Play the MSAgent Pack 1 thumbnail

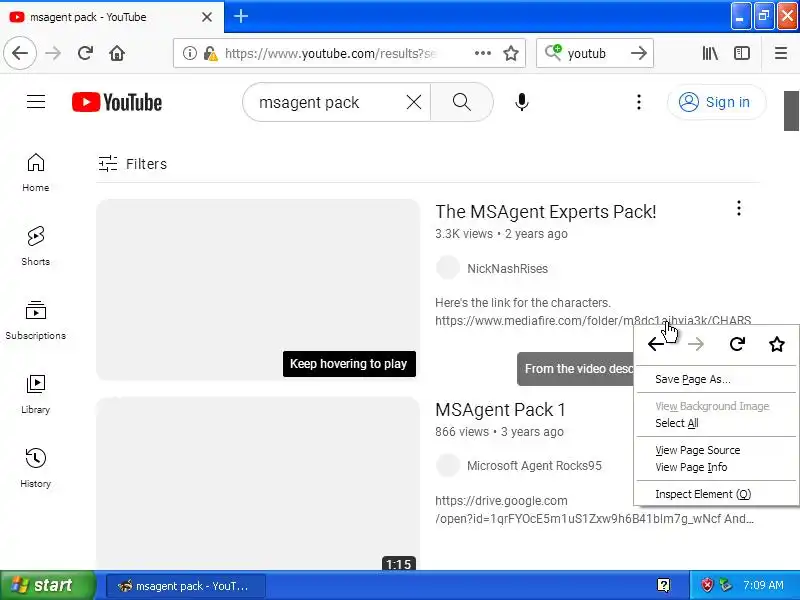point(258,484)
